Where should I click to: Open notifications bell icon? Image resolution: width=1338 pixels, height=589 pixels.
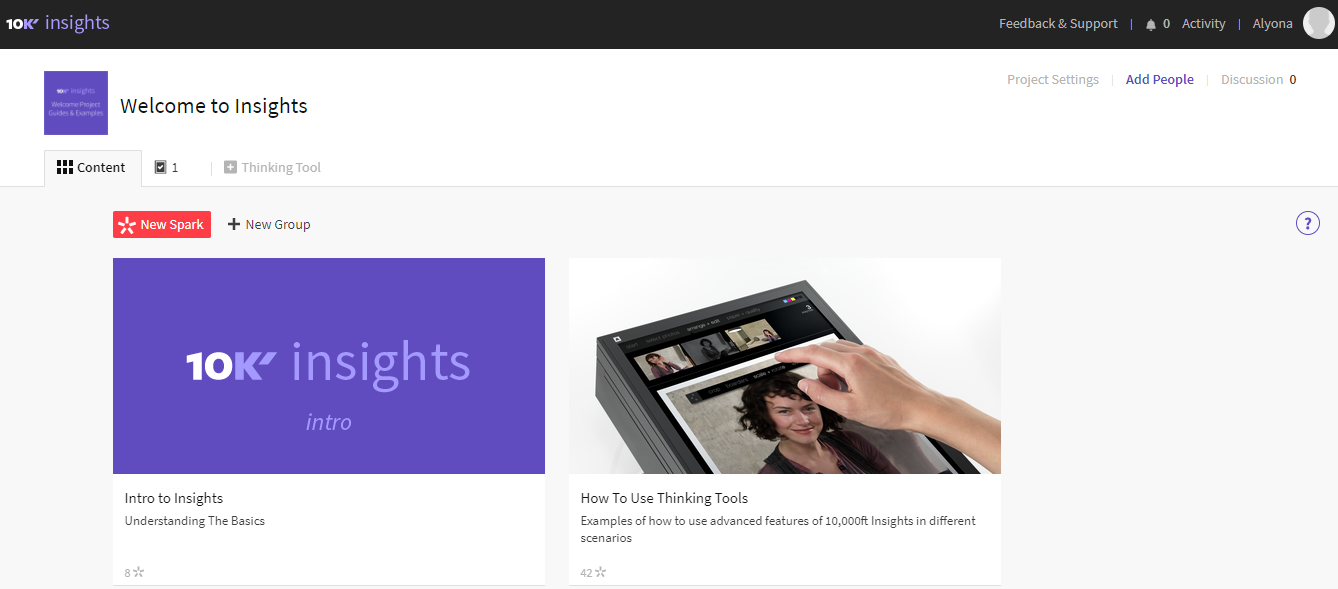pos(1151,24)
